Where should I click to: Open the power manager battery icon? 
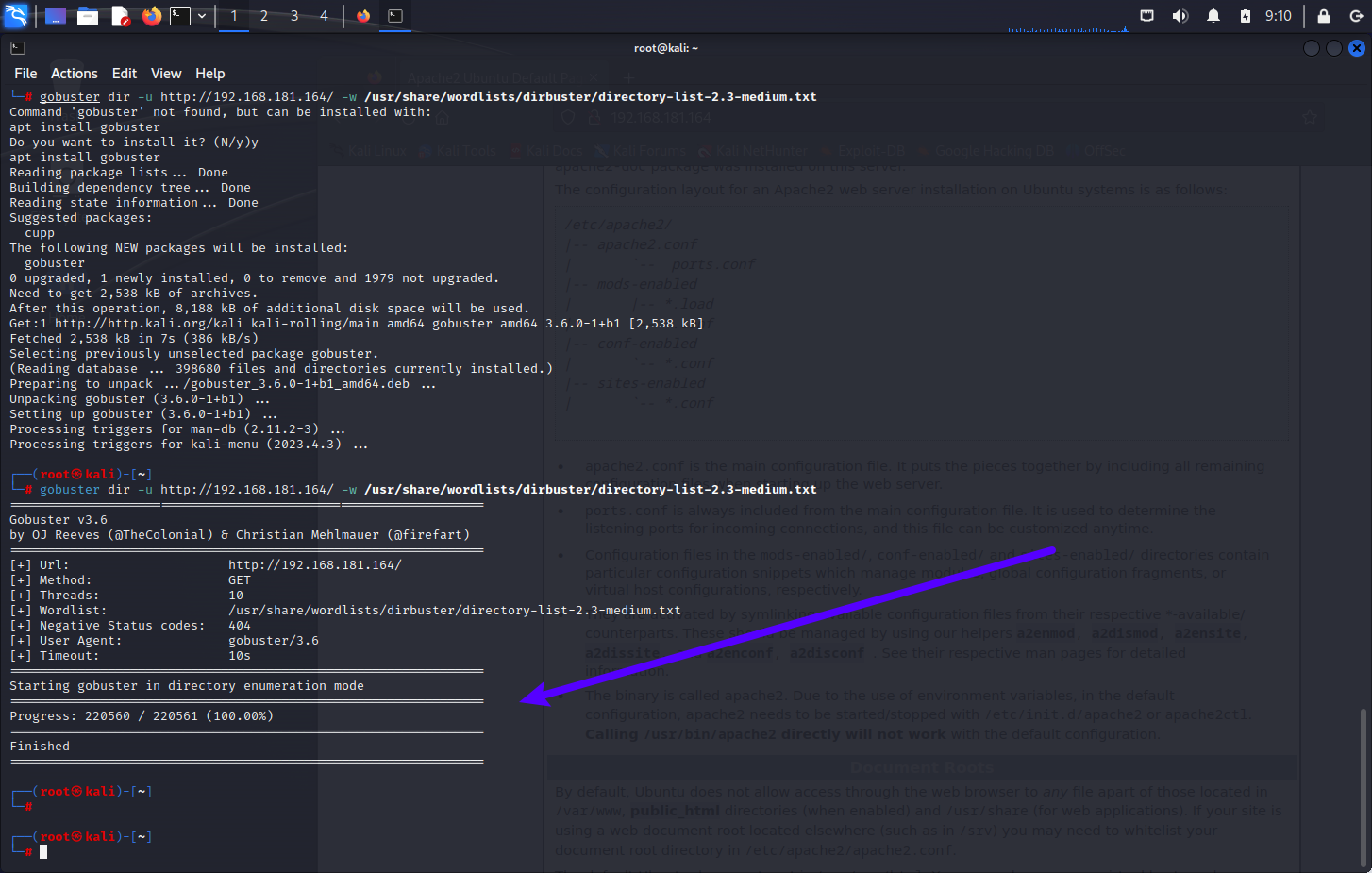1246,16
